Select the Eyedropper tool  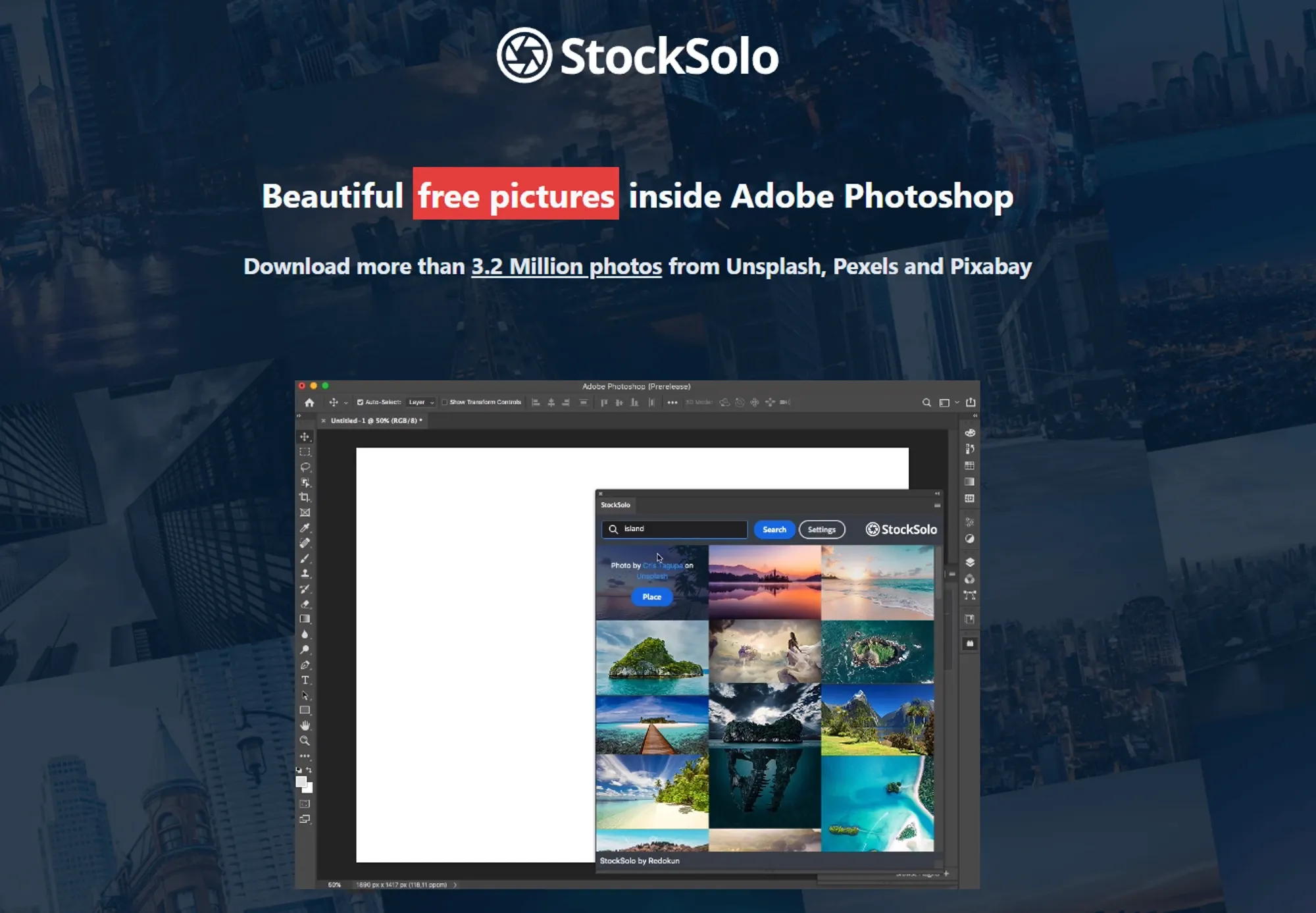(x=305, y=528)
